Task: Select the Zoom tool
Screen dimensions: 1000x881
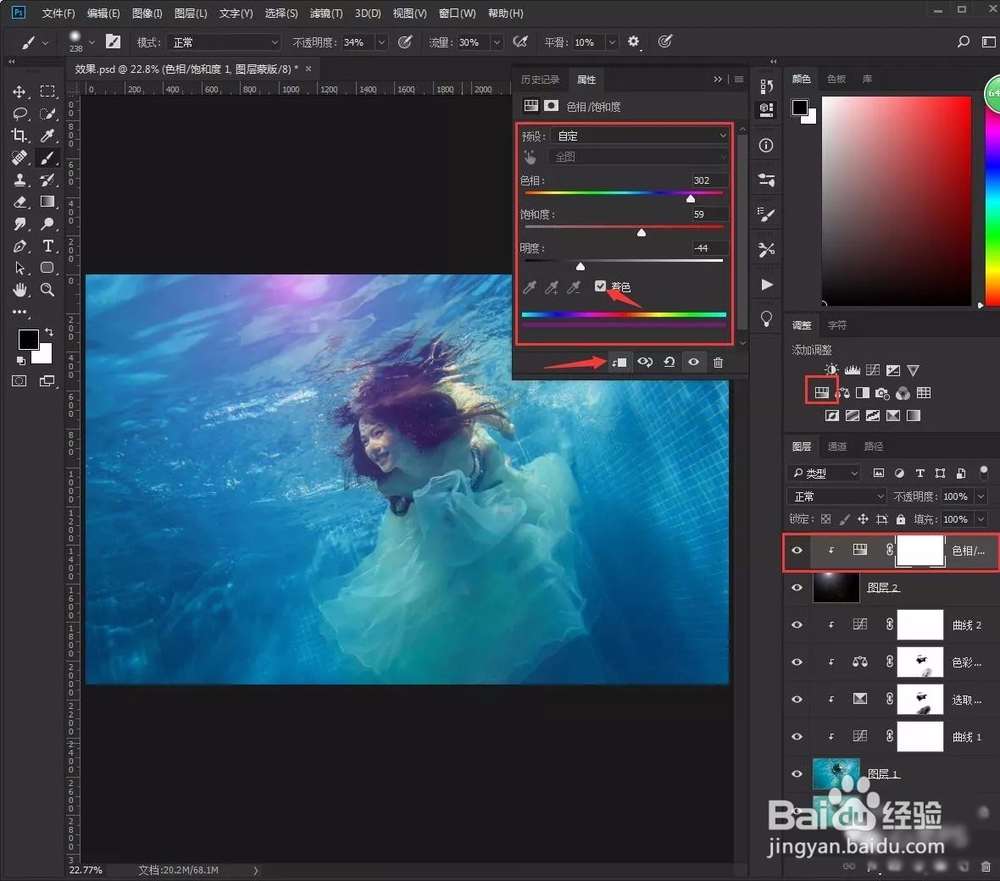Action: (47, 290)
